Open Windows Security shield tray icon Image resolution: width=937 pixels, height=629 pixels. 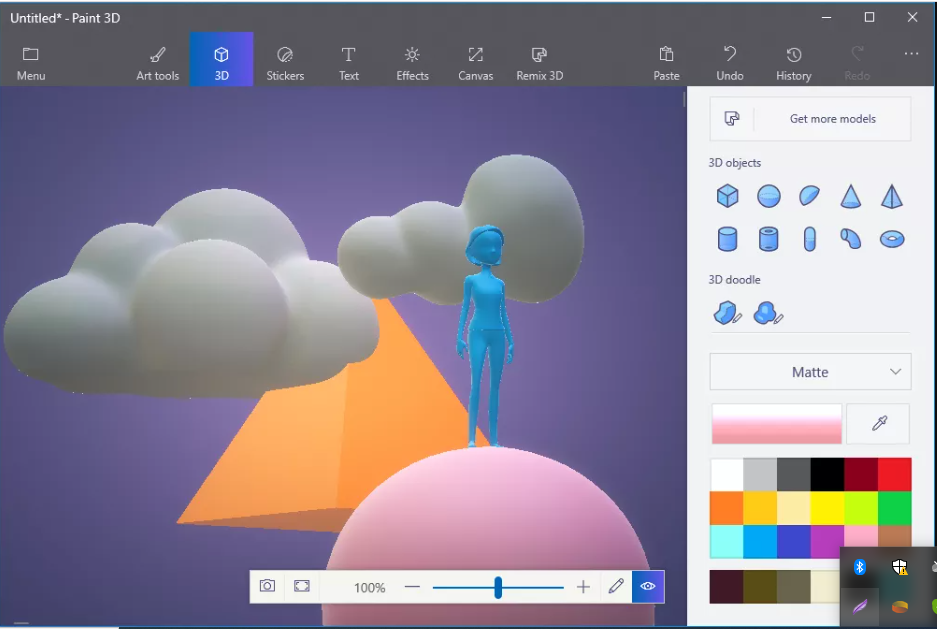click(899, 567)
